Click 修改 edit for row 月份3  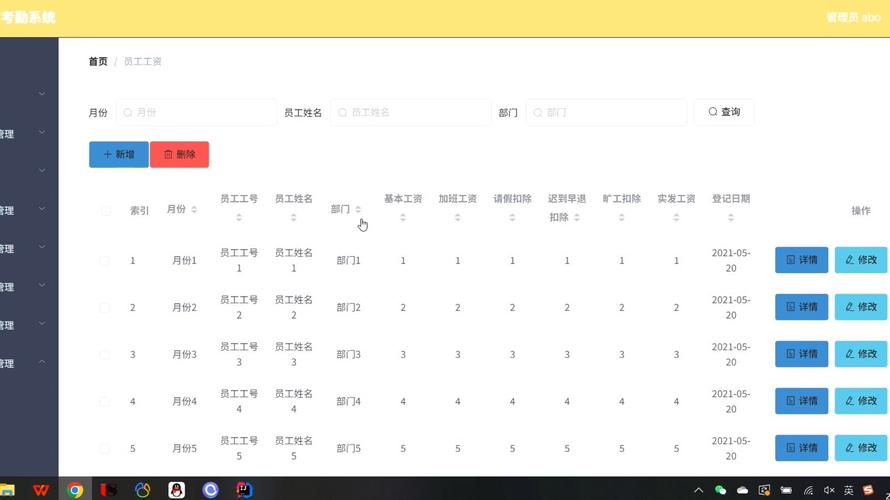861,354
